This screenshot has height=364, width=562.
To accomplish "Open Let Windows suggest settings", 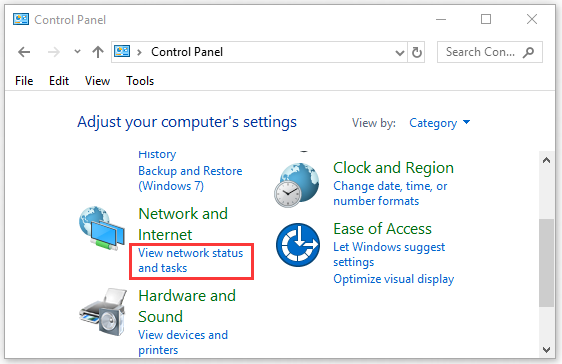I will tap(389, 254).
